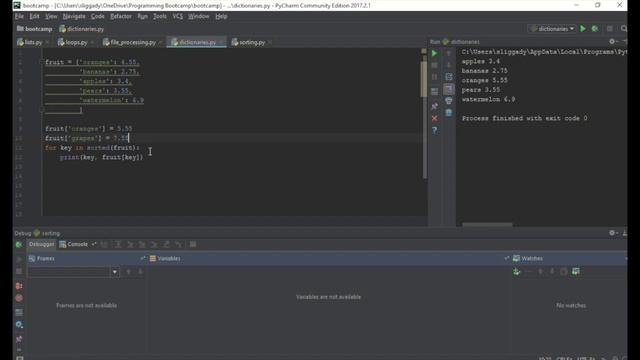Open the Navigate menu
This screenshot has height=360, width=640.
click(x=74, y=16)
